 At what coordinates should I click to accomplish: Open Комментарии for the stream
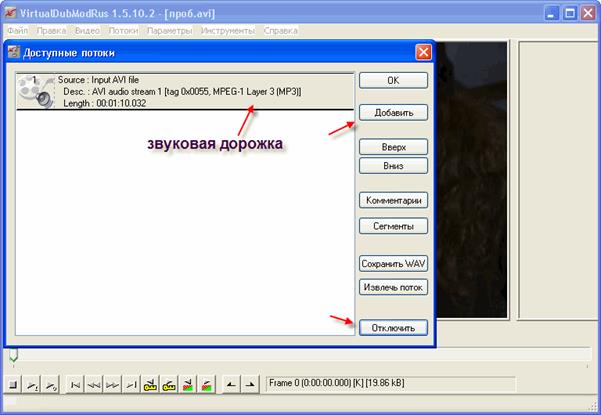click(393, 200)
